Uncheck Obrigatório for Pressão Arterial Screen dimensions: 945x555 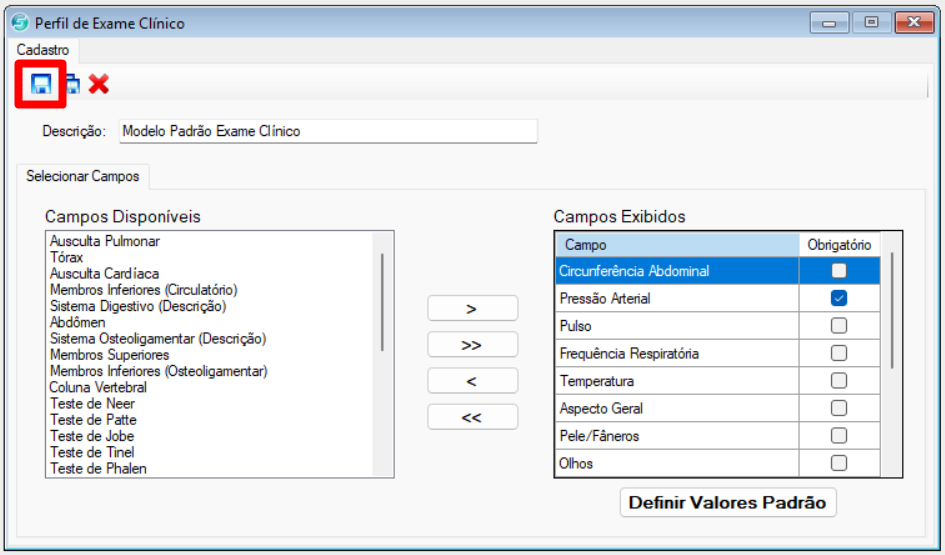[x=838, y=298]
